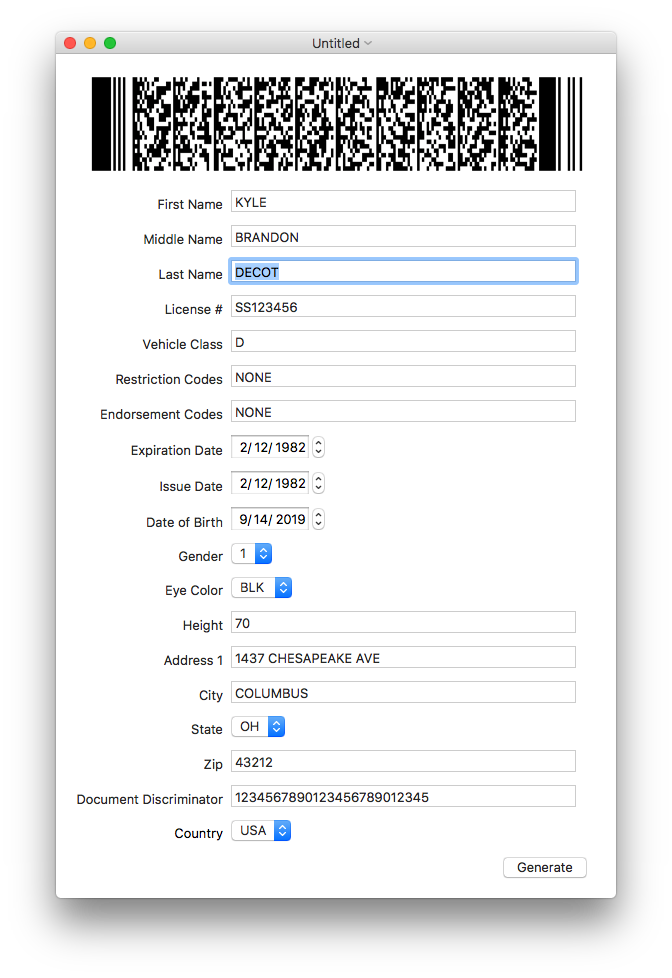Image resolution: width=672 pixels, height=978 pixels.
Task: Click the Untitled window title text
Action: pos(336,43)
